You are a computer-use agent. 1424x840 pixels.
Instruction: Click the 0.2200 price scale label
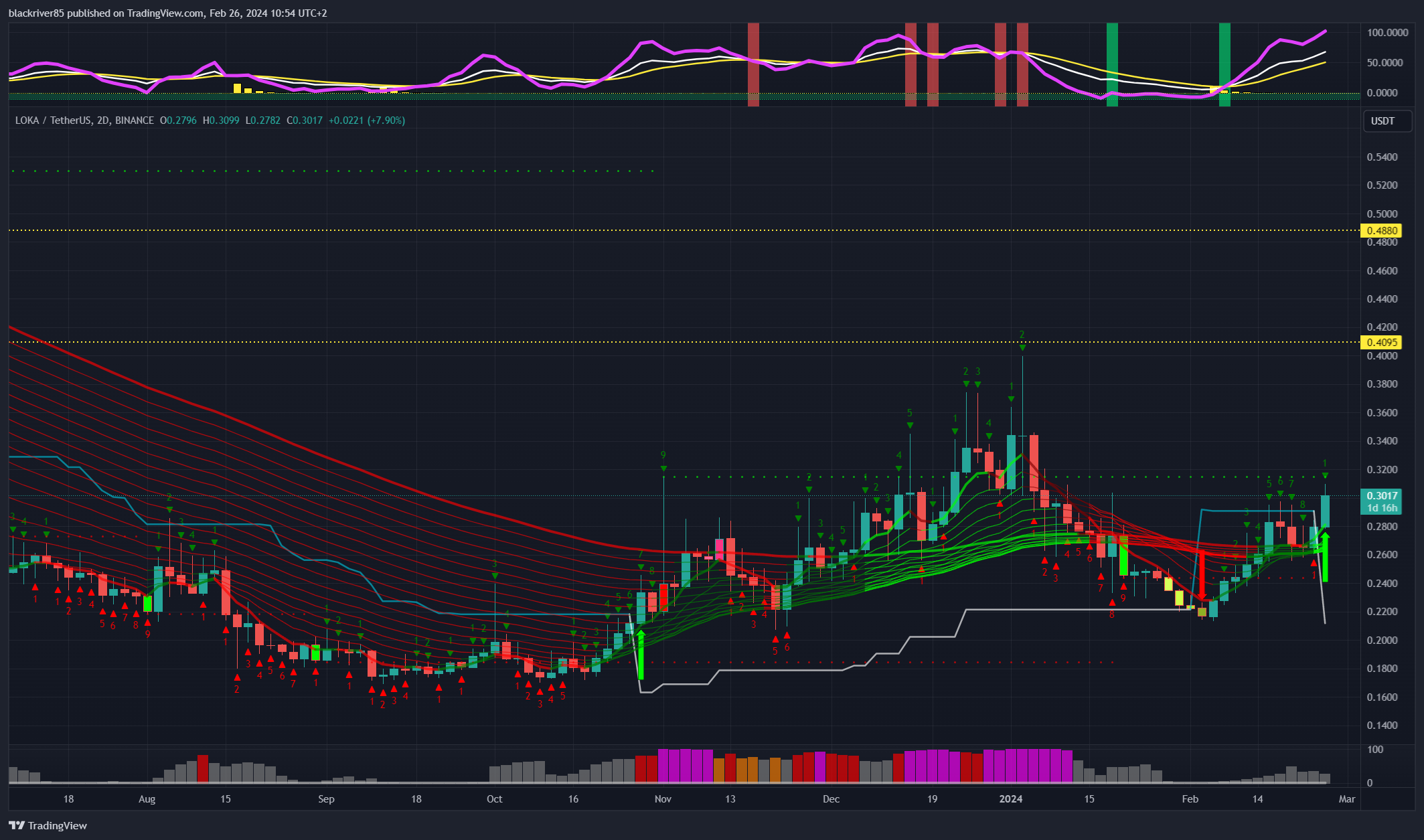pyautogui.click(x=1382, y=612)
